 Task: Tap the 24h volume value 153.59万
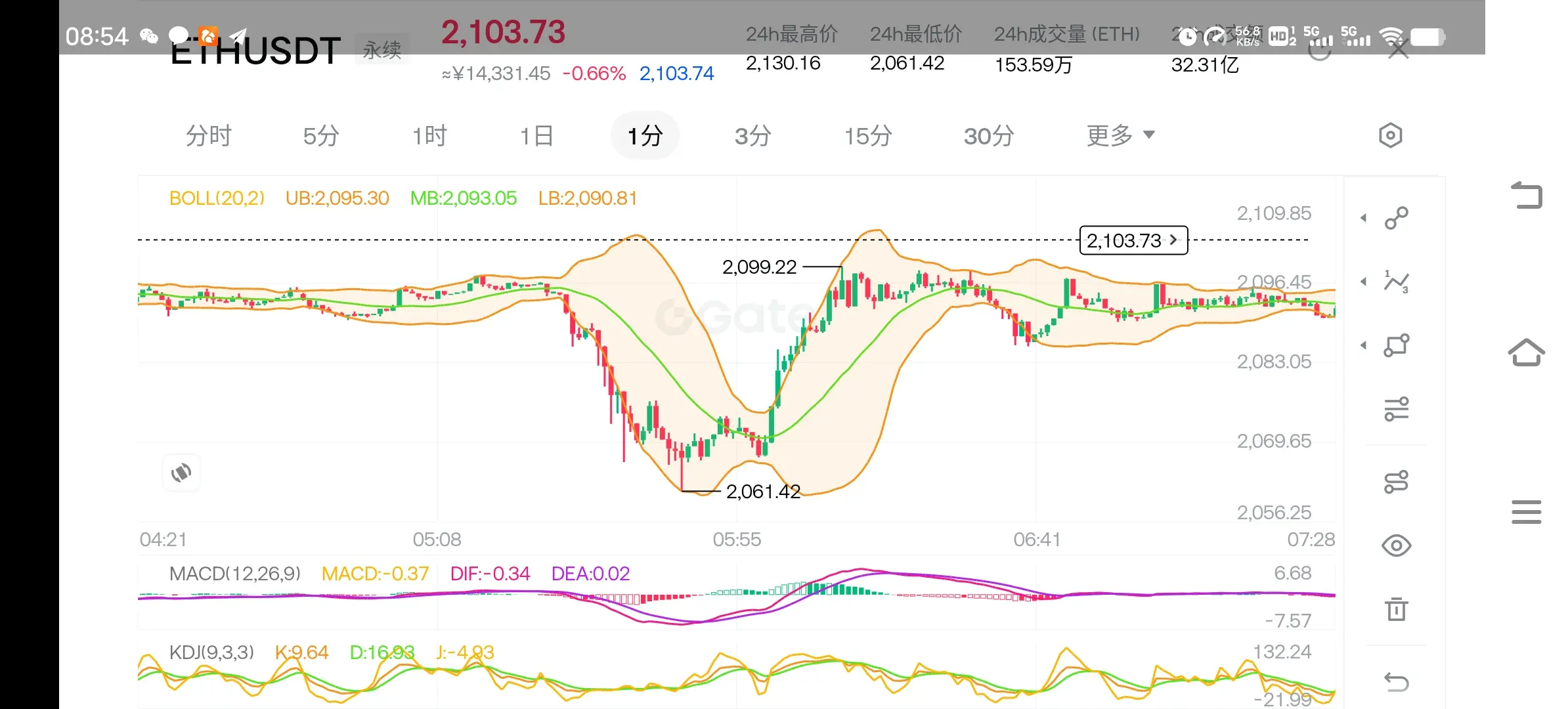[1034, 64]
